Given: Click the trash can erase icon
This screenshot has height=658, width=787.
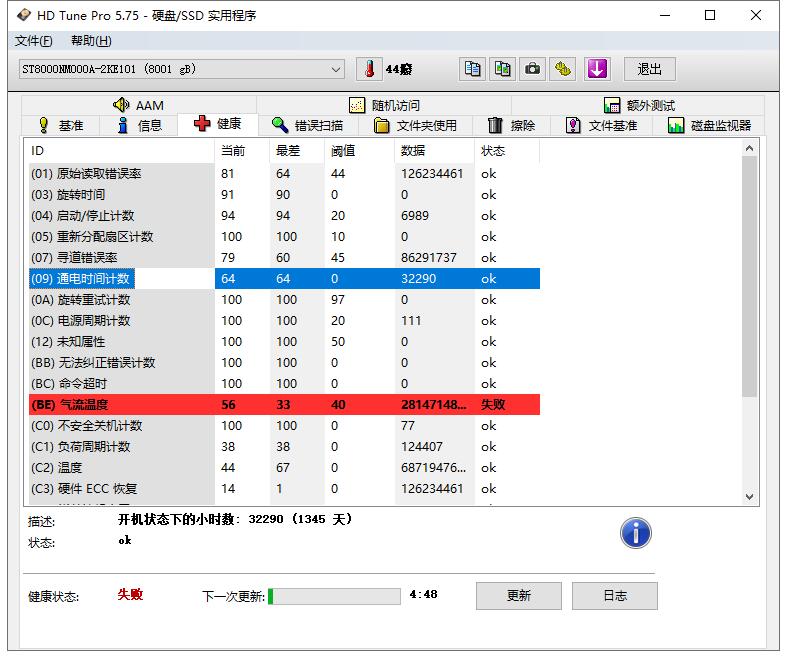Looking at the screenshot, I should [495, 125].
